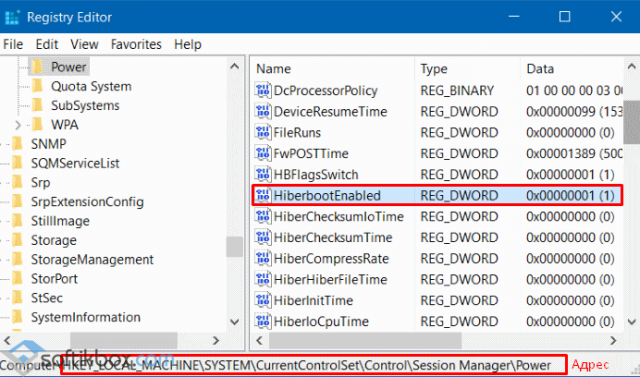
Task: Click values pane scroll left arrow
Action: tap(259, 340)
